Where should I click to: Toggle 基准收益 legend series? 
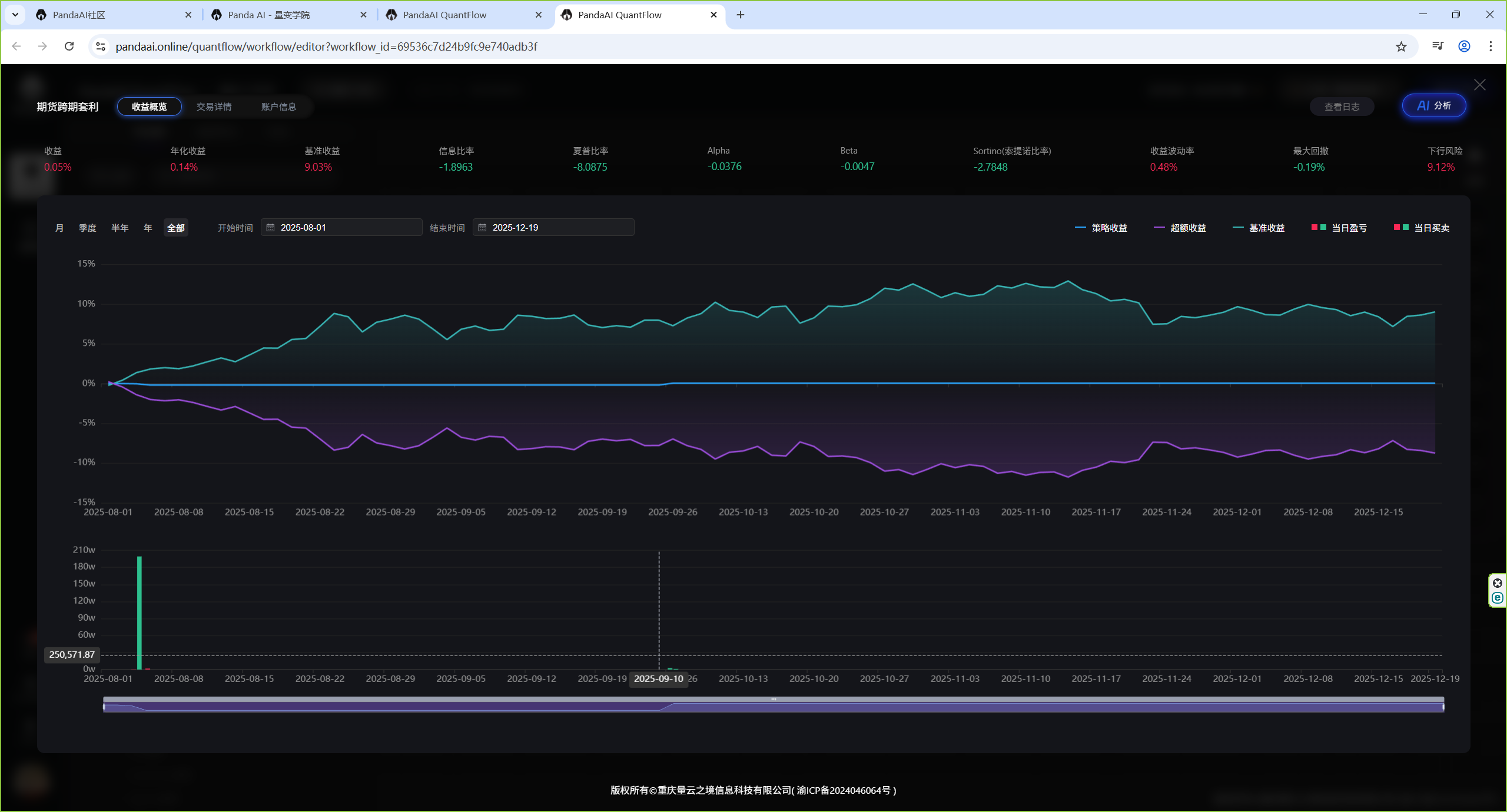click(x=1259, y=228)
